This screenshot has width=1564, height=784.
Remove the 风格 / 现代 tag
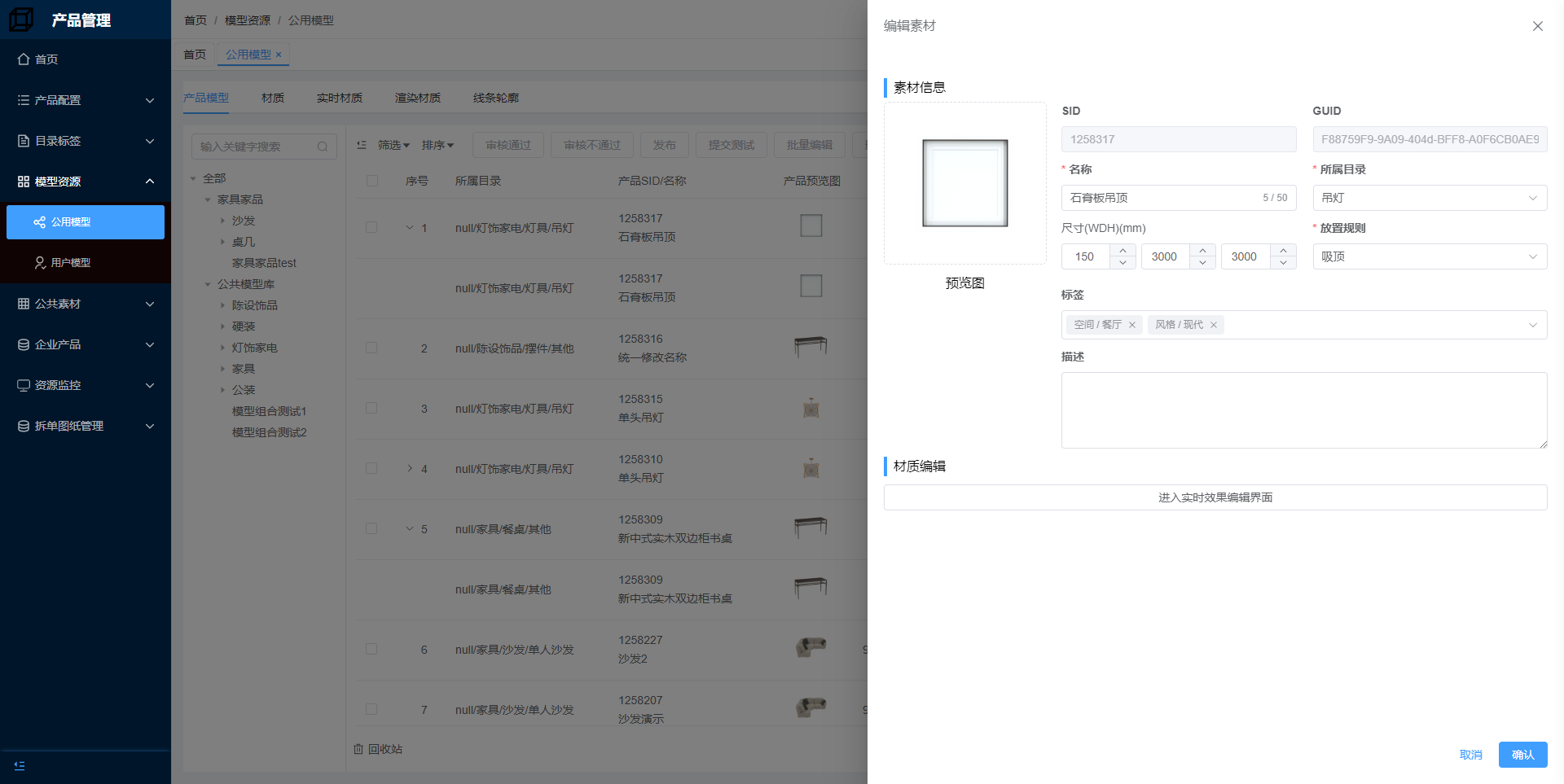point(1214,325)
